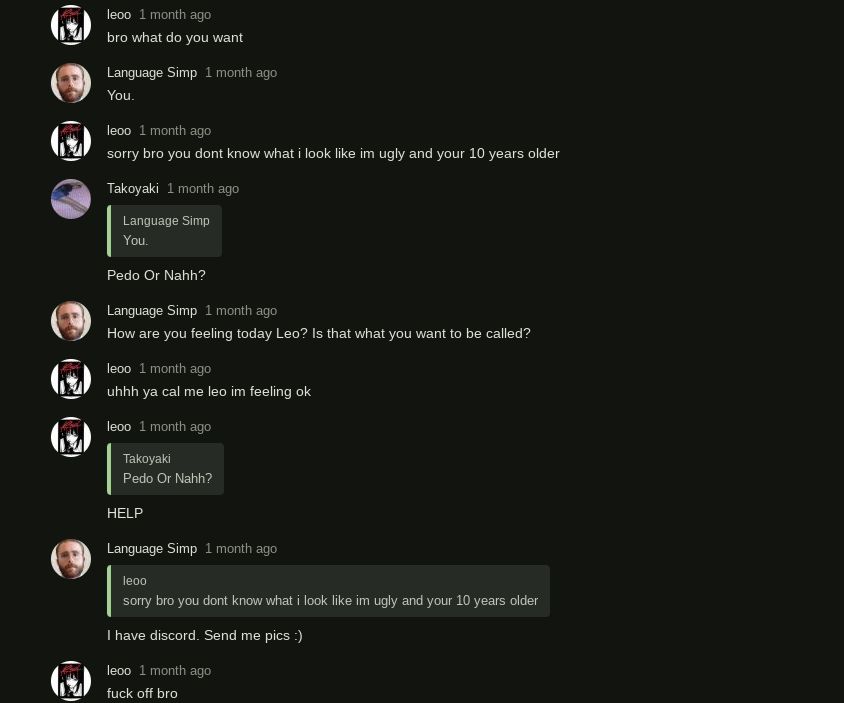Click leoo's avatar beside "bro what do you want"
The image size is (844, 703).
(71, 25)
